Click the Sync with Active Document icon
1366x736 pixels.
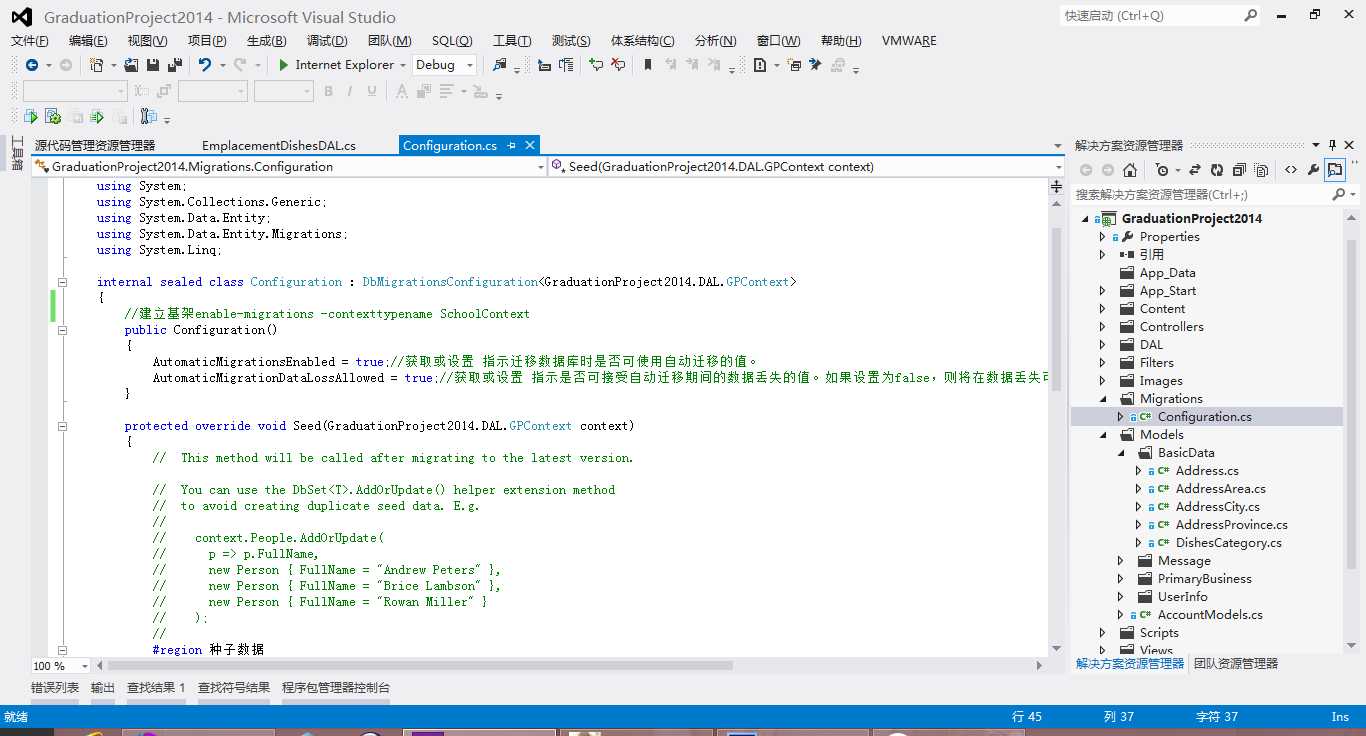click(x=1195, y=170)
